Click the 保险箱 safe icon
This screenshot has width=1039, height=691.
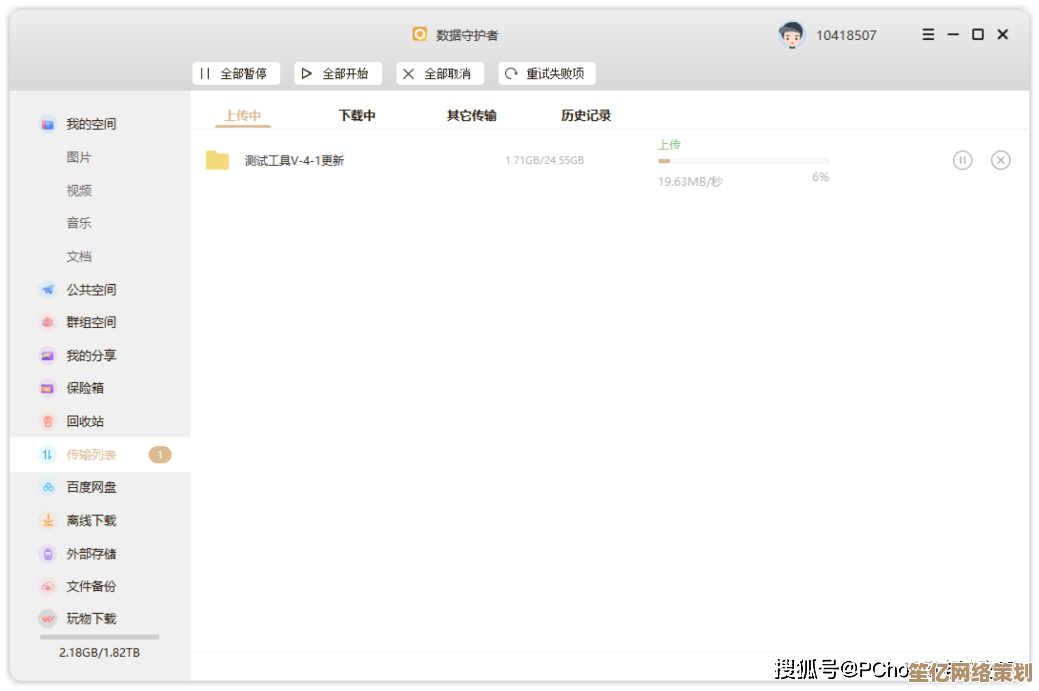click(47, 388)
